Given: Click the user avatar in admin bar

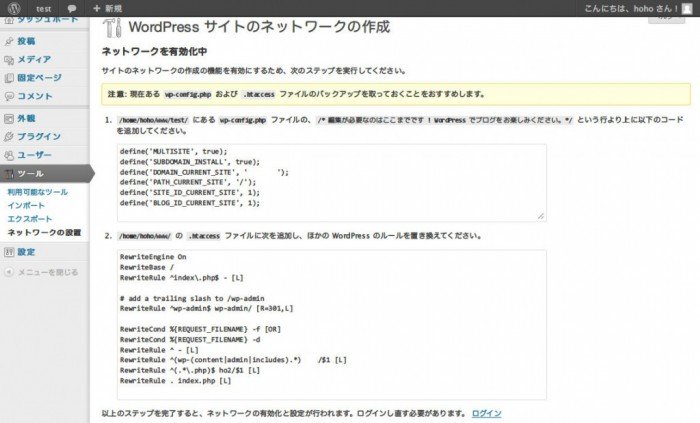Looking at the screenshot, I should pos(687,7).
